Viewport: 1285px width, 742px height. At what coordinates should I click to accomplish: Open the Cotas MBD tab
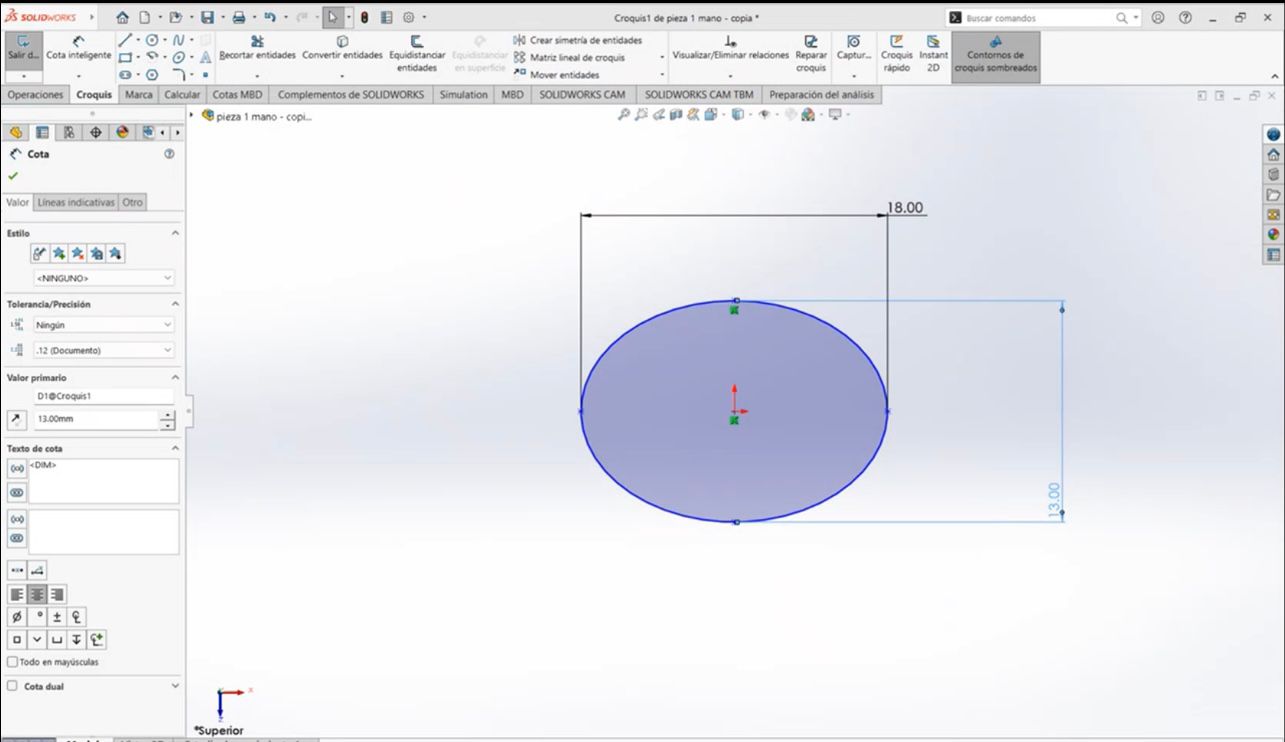[237, 95]
